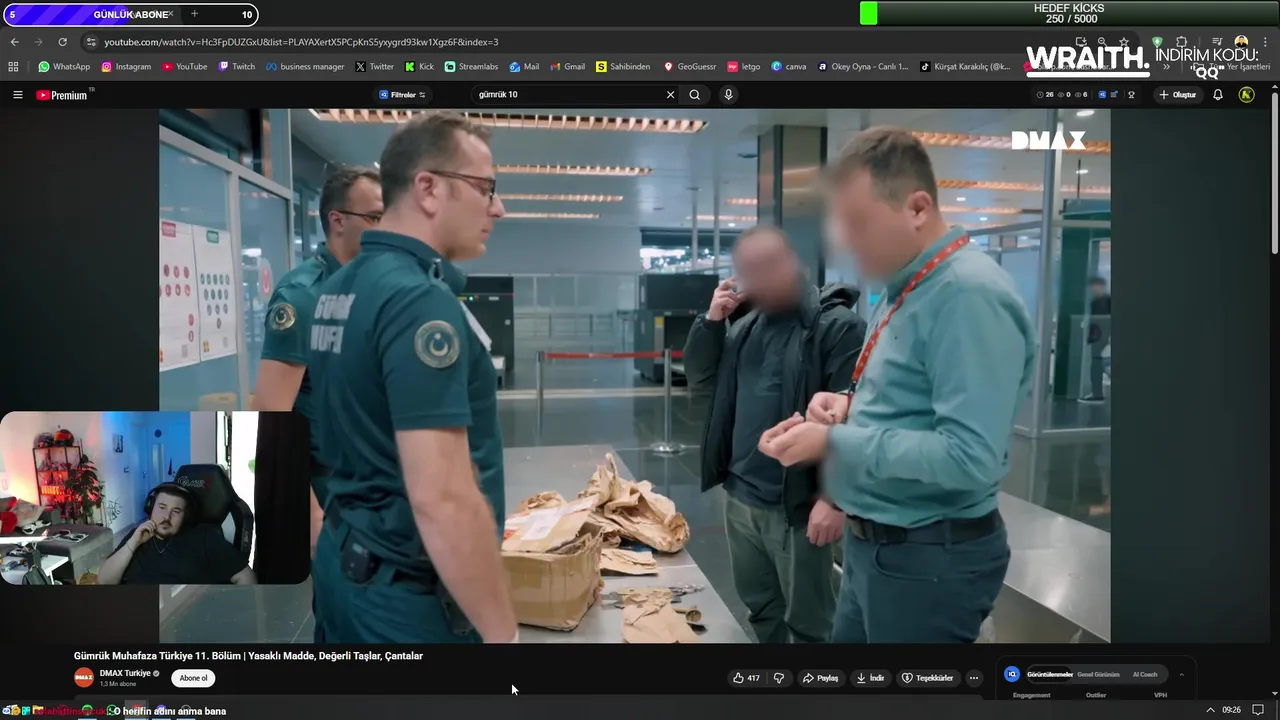Open the DMAX Türkiye channel avatar
The image size is (1280, 720).
tap(84, 677)
